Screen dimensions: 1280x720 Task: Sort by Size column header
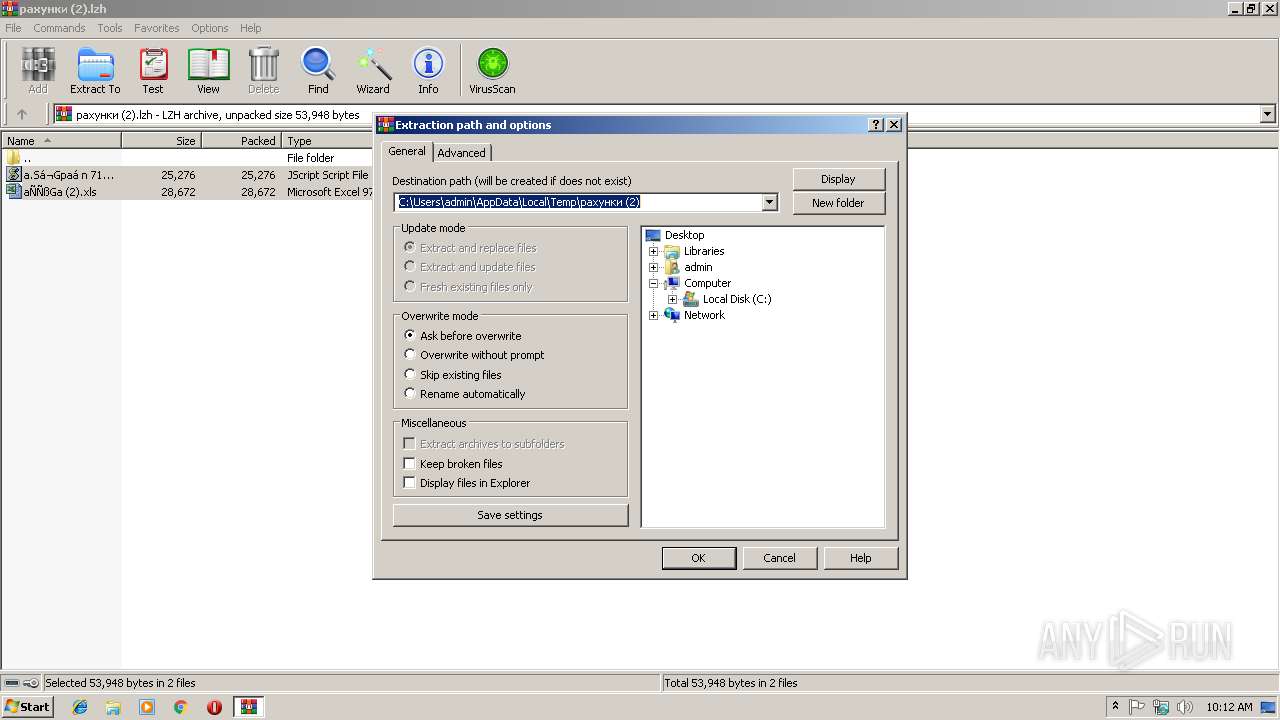[161, 141]
